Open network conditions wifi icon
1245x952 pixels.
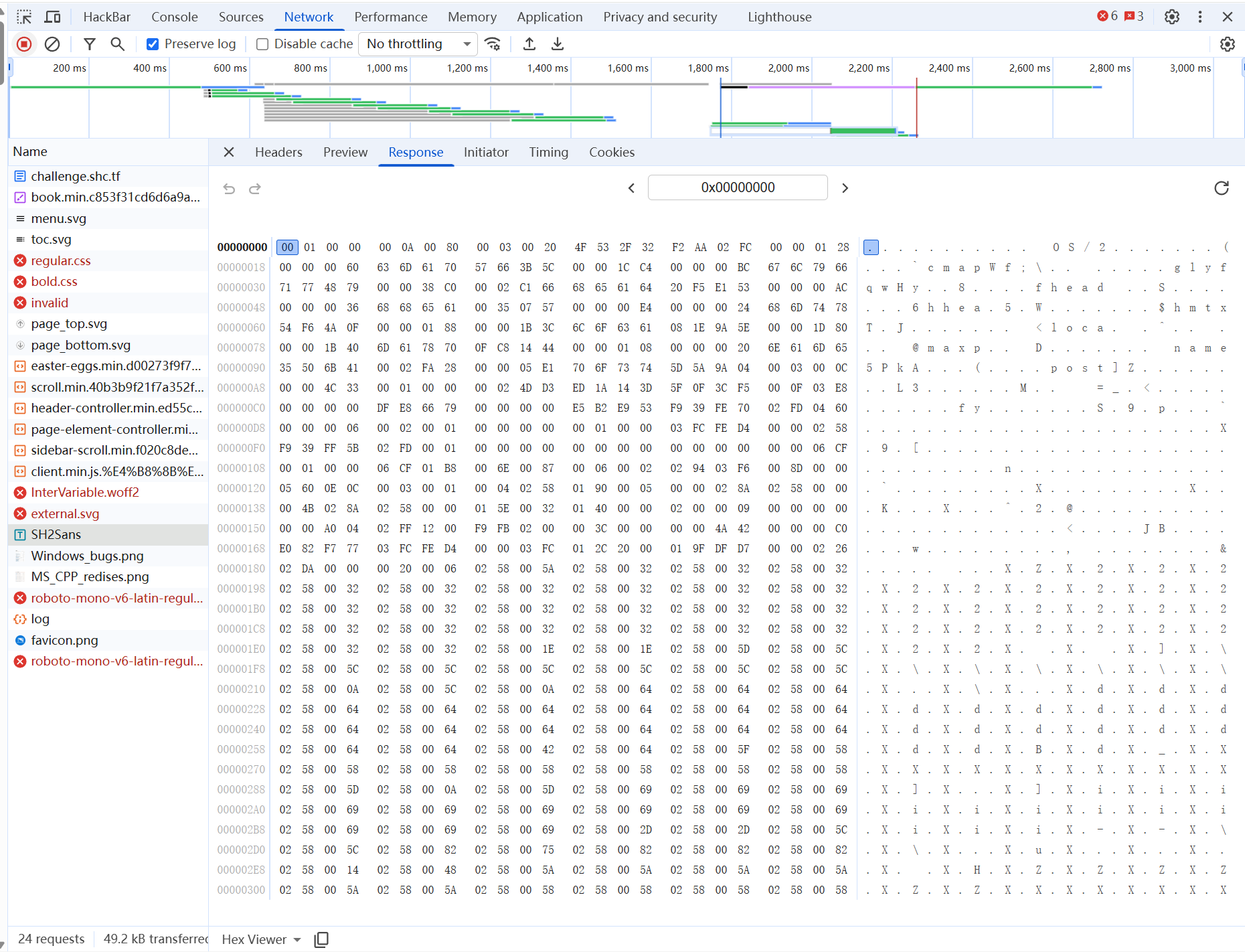(x=493, y=44)
